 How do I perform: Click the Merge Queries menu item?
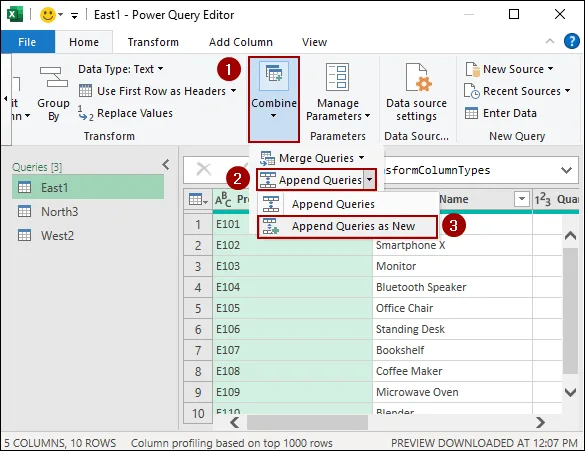pos(312,158)
